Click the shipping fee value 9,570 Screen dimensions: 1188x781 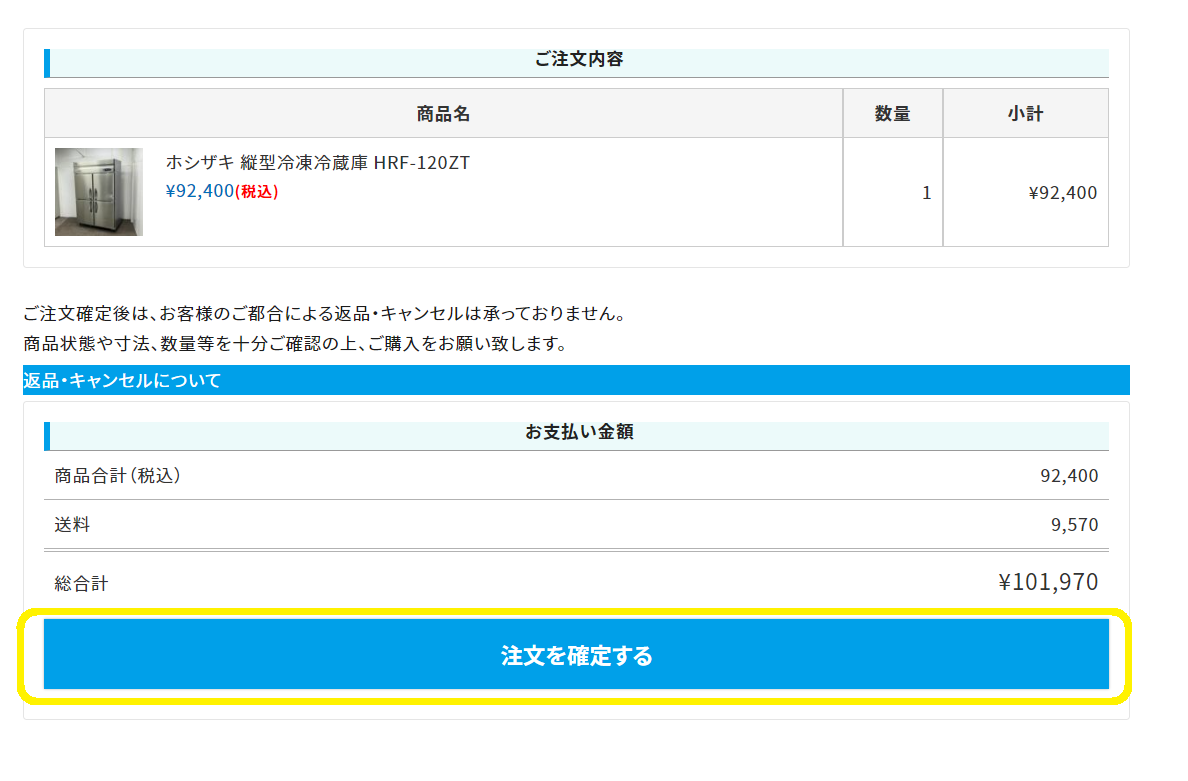pyautogui.click(x=1074, y=525)
